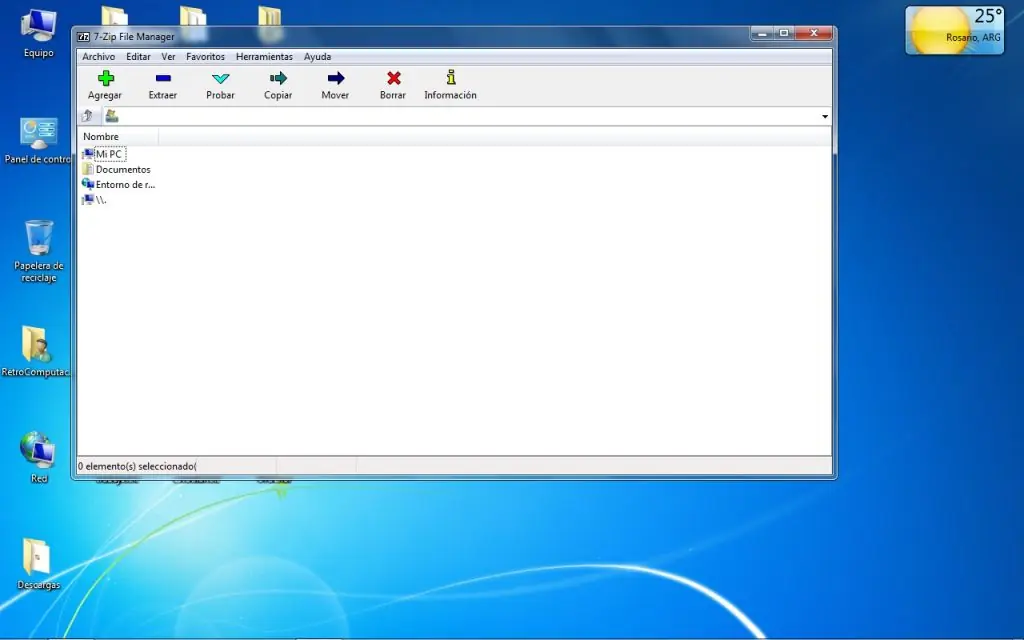Click status bar '0 elemento(s) seleccionado('
The width and height of the screenshot is (1024, 640).
[x=137, y=466]
